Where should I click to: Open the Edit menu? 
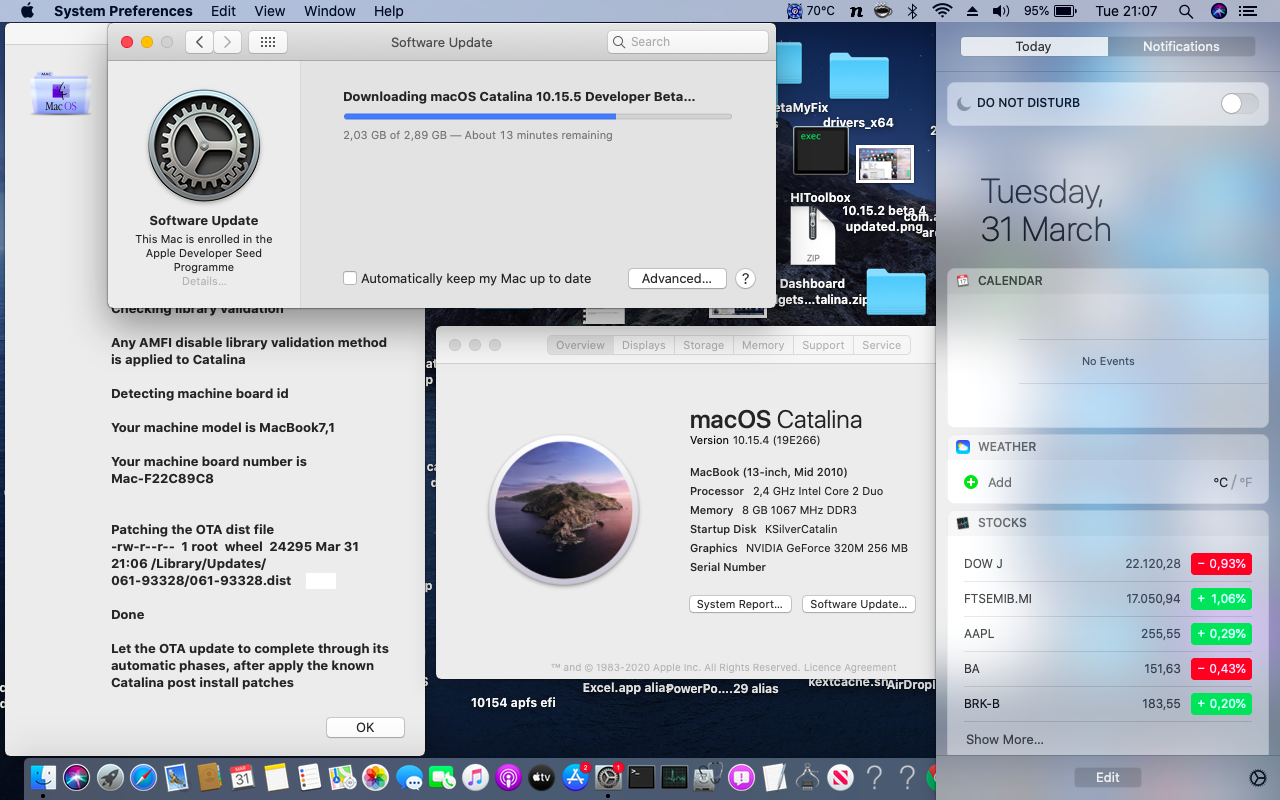tap(223, 11)
